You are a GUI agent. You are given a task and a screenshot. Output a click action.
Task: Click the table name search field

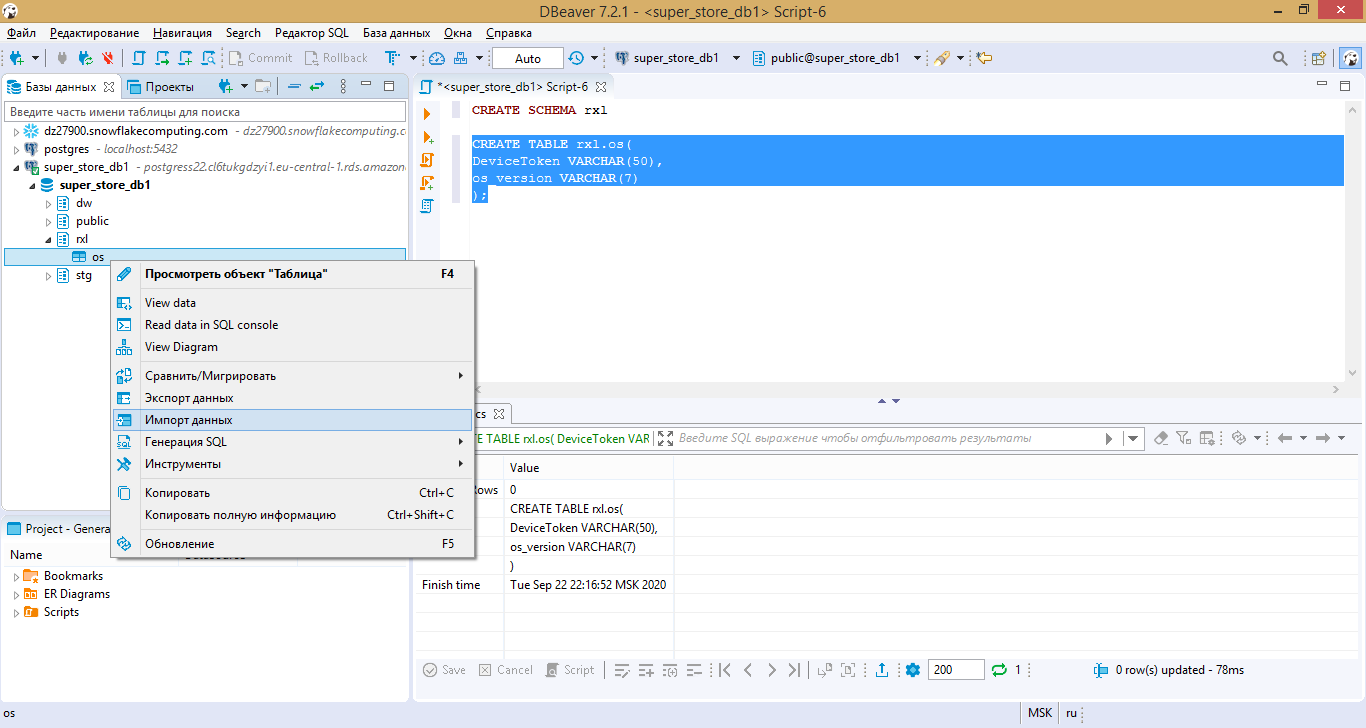point(206,112)
